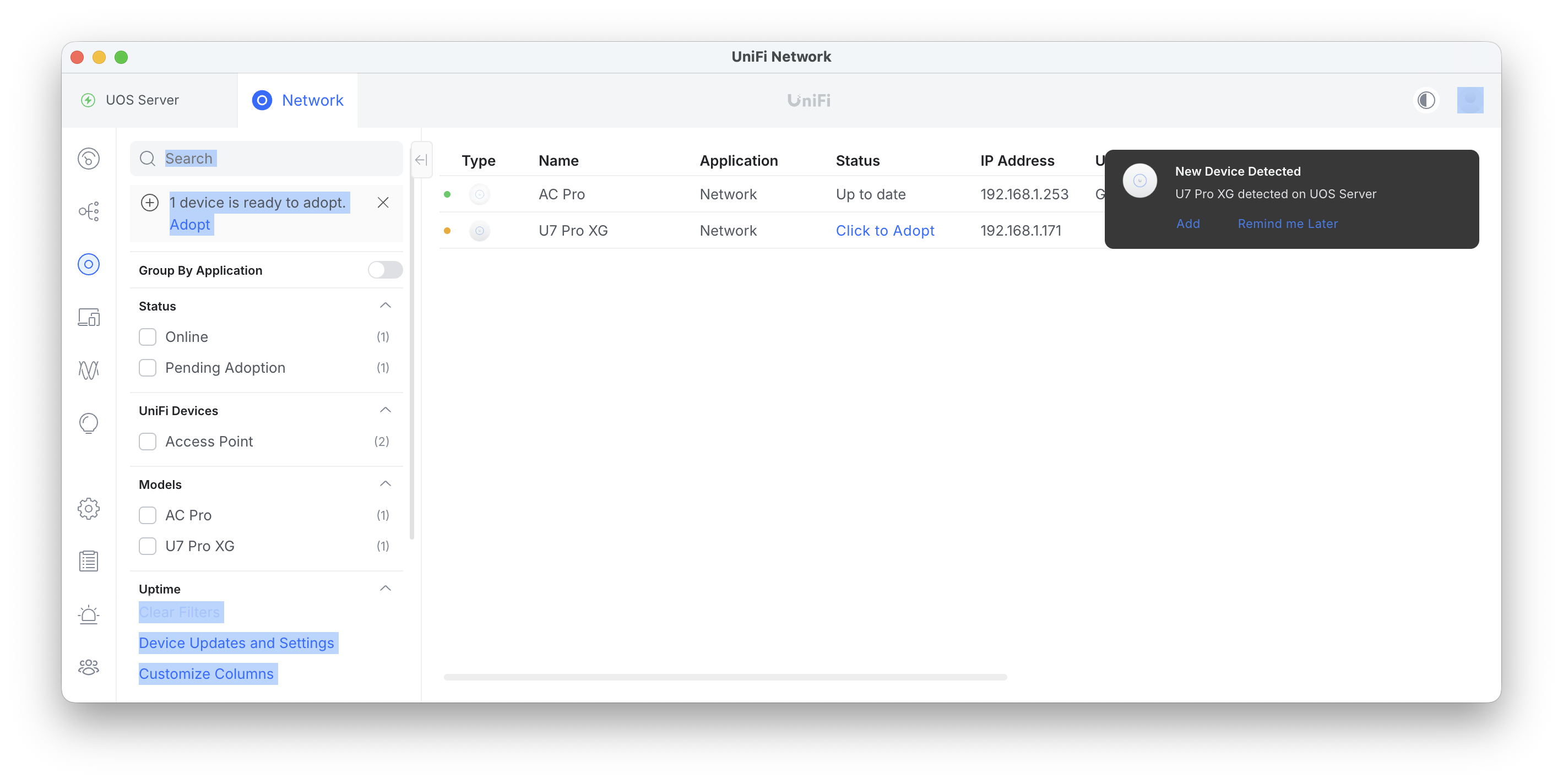Enable the Group By Application toggle
This screenshot has height=784, width=1563.
click(384, 270)
